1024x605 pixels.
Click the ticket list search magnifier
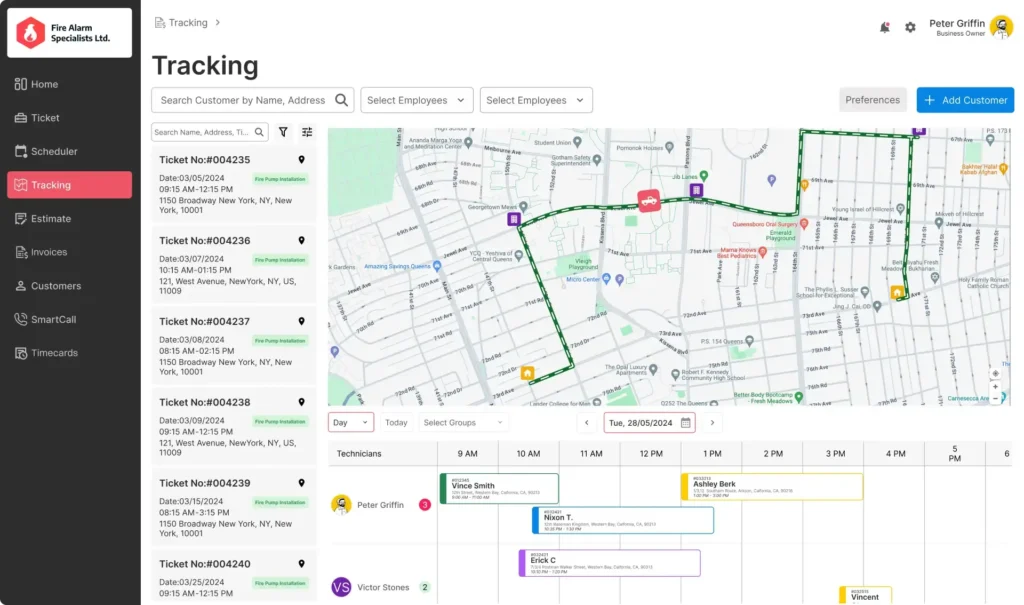click(x=259, y=132)
